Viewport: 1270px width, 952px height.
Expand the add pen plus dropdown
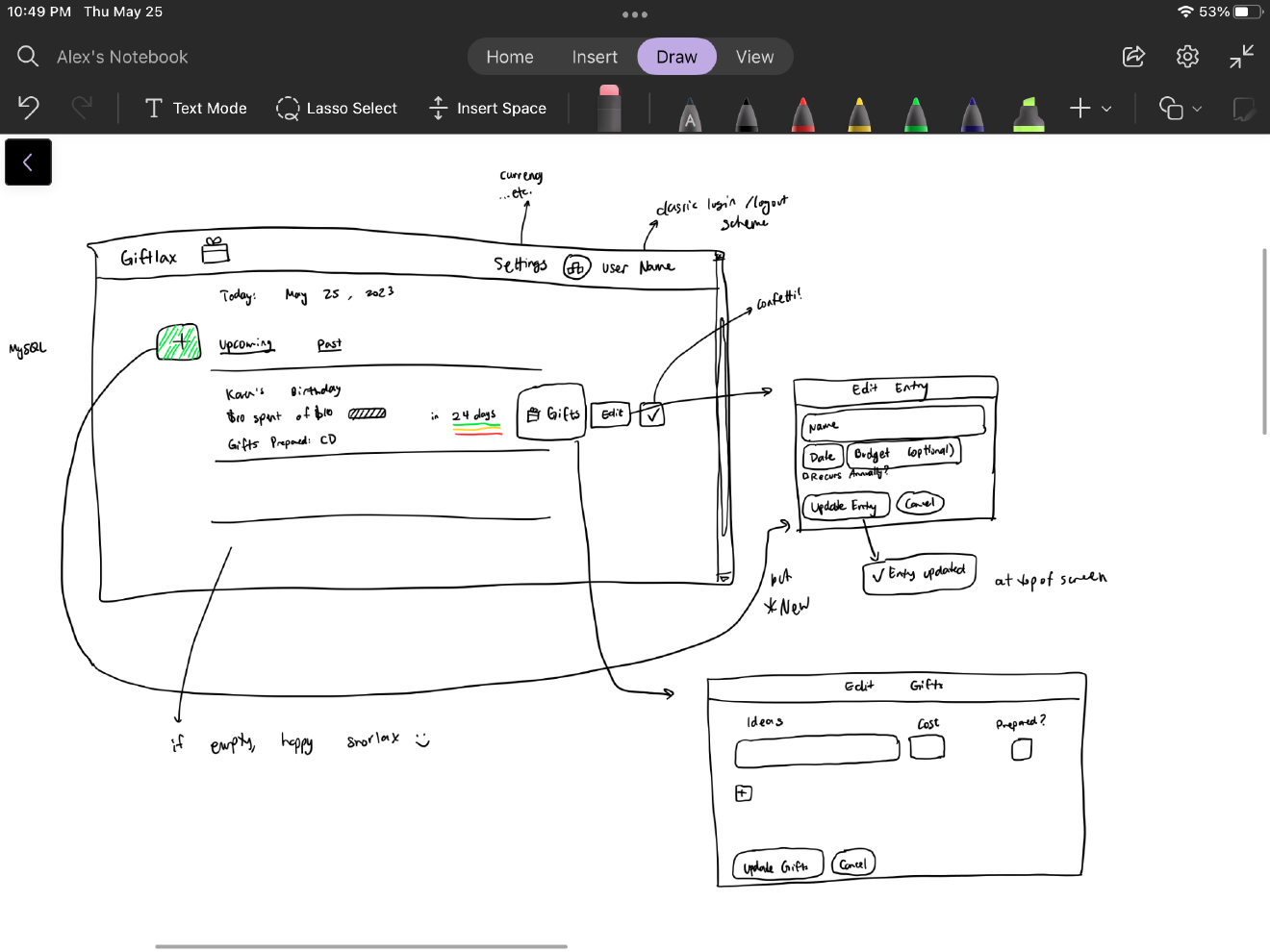[x=1090, y=108]
